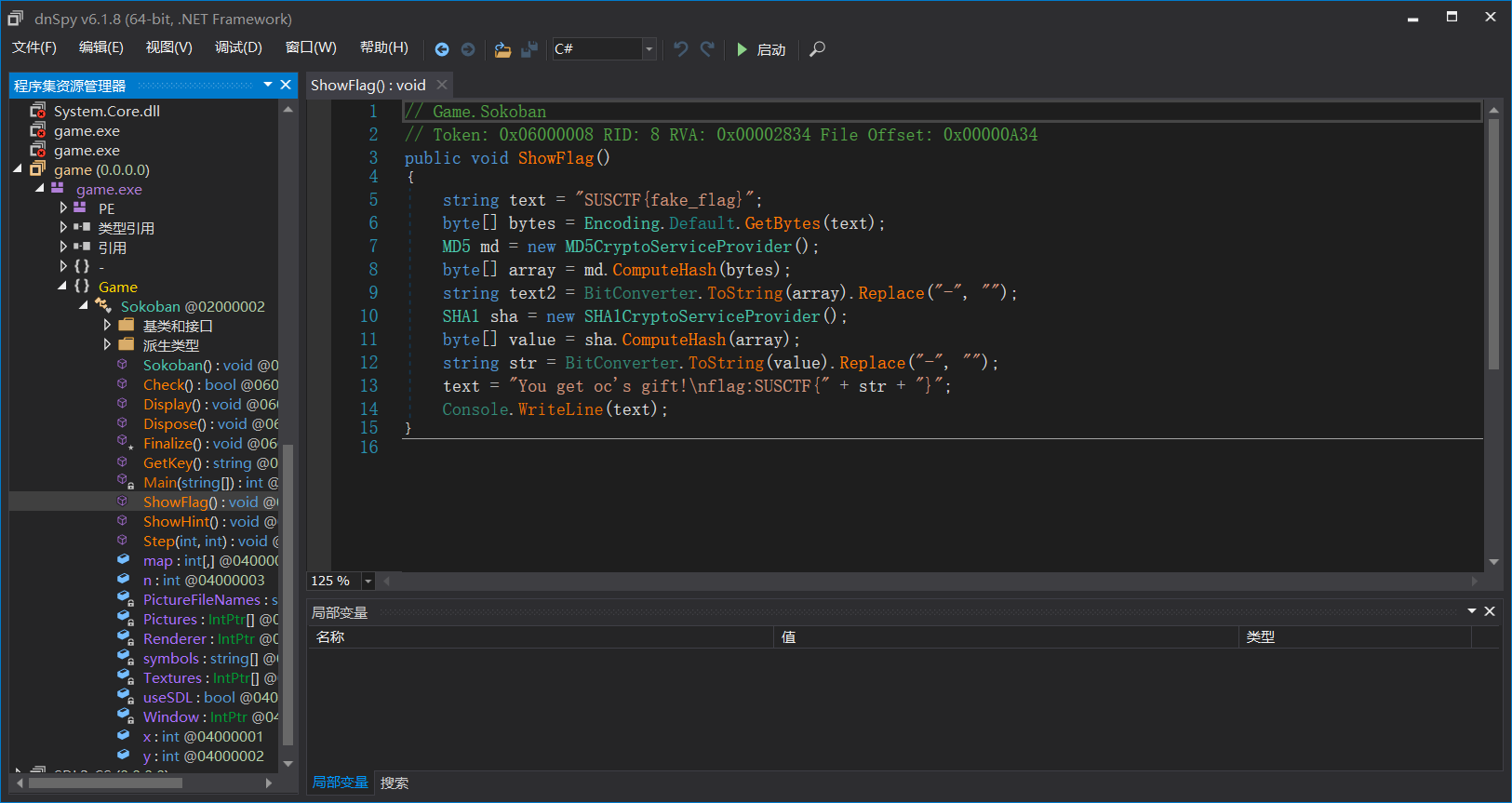The height and width of the screenshot is (803, 1512).
Task: Click the redo icon in toolbar
Action: click(x=707, y=49)
